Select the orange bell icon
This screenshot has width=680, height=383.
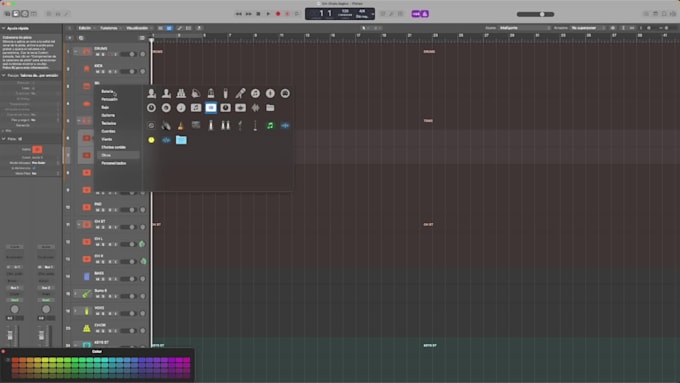[x=181, y=125]
